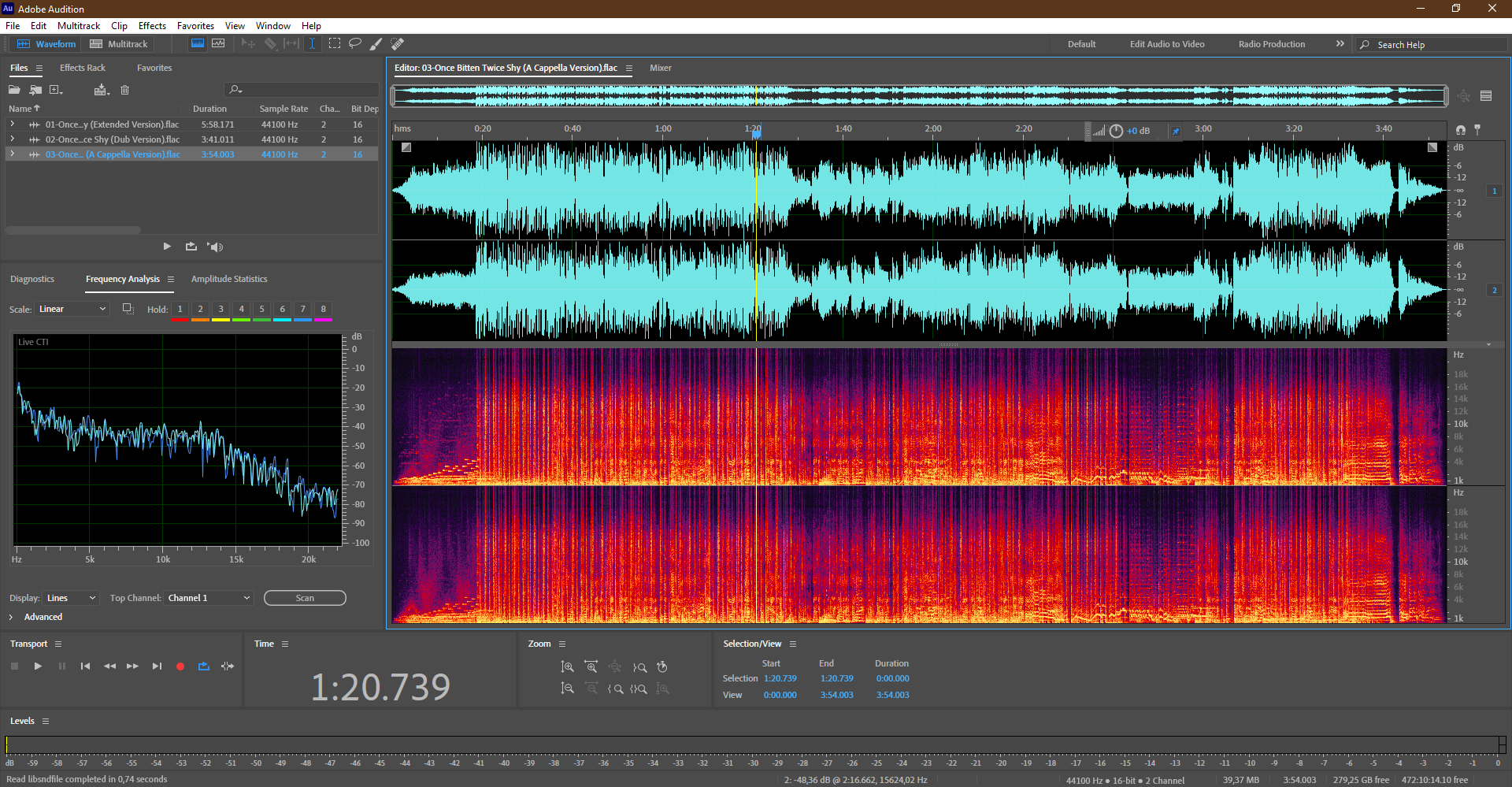Toggle the Spectral Pitch Display
The width and height of the screenshot is (1512, 787).
218,43
